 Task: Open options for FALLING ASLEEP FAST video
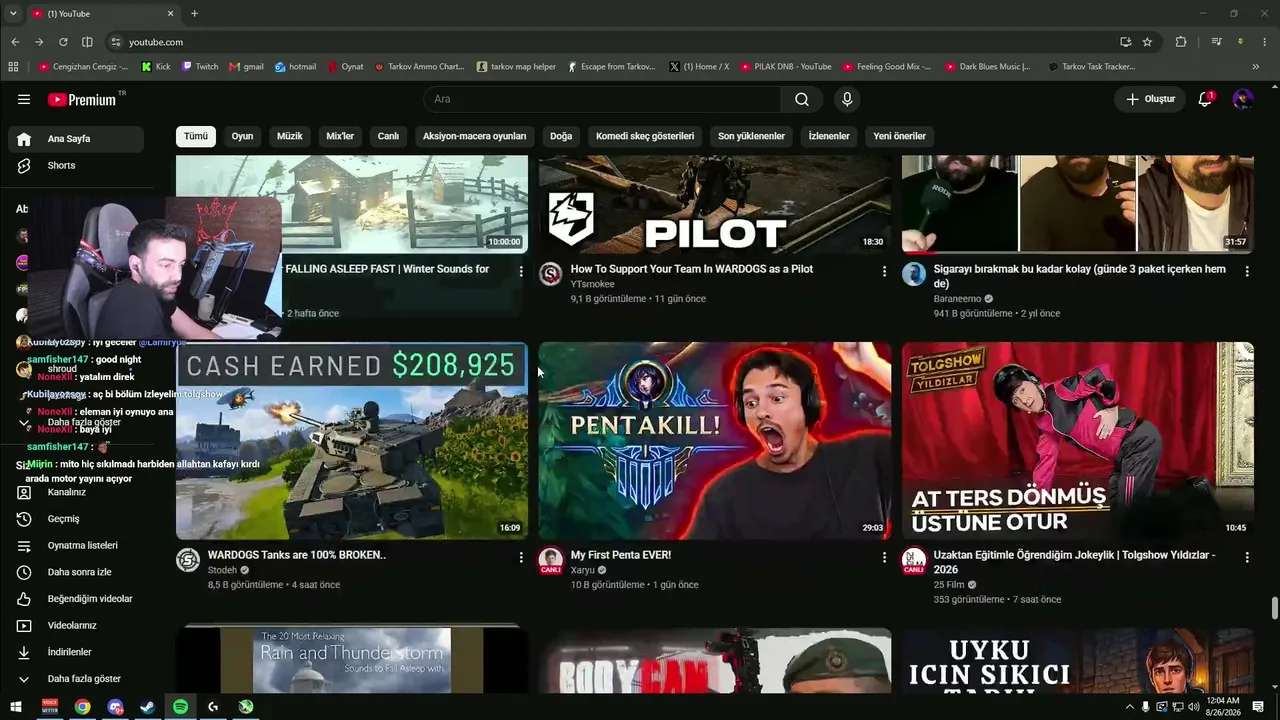pos(521,271)
